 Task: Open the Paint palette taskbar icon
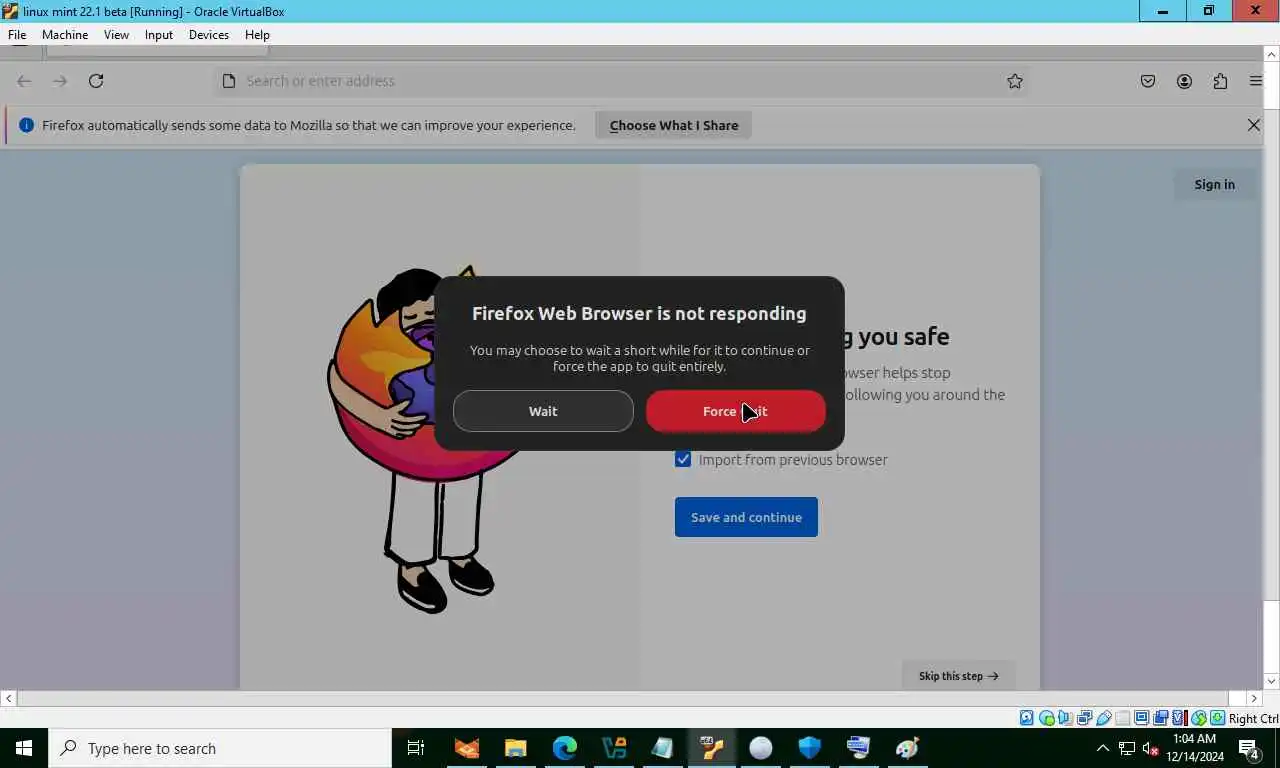907,748
